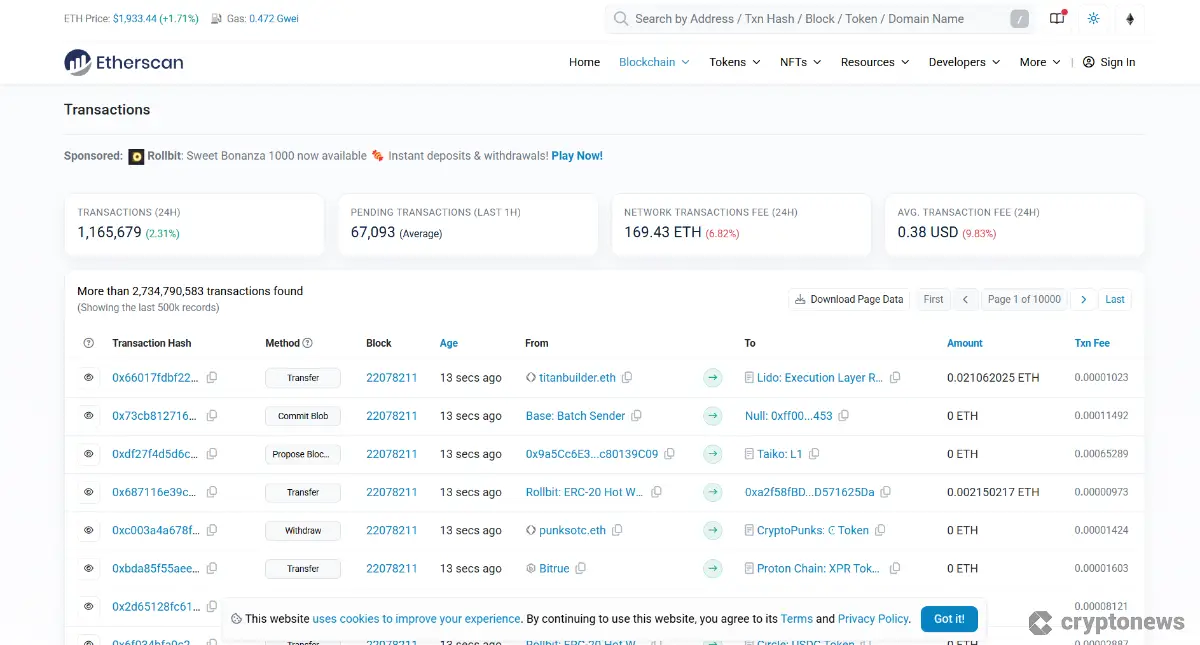Copy the titanbuilder.eth address via copy icon

point(626,378)
